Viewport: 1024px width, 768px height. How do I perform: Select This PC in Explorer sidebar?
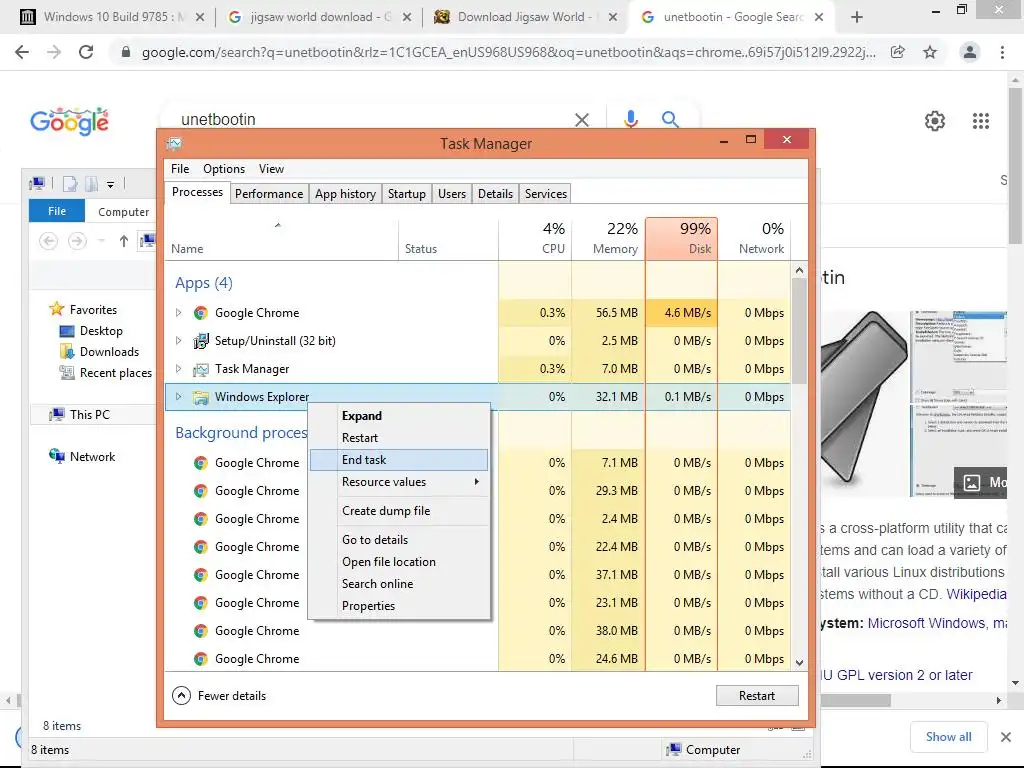click(x=80, y=415)
